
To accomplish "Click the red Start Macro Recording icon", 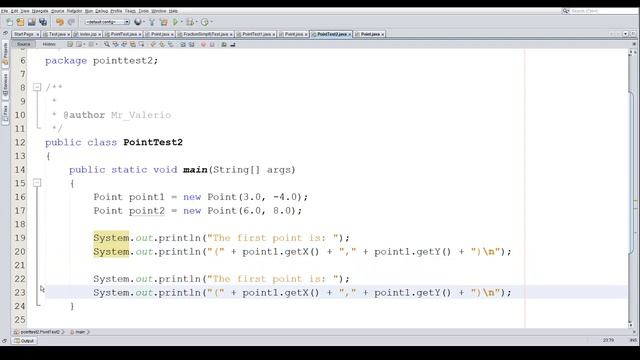I will click(203, 44).
